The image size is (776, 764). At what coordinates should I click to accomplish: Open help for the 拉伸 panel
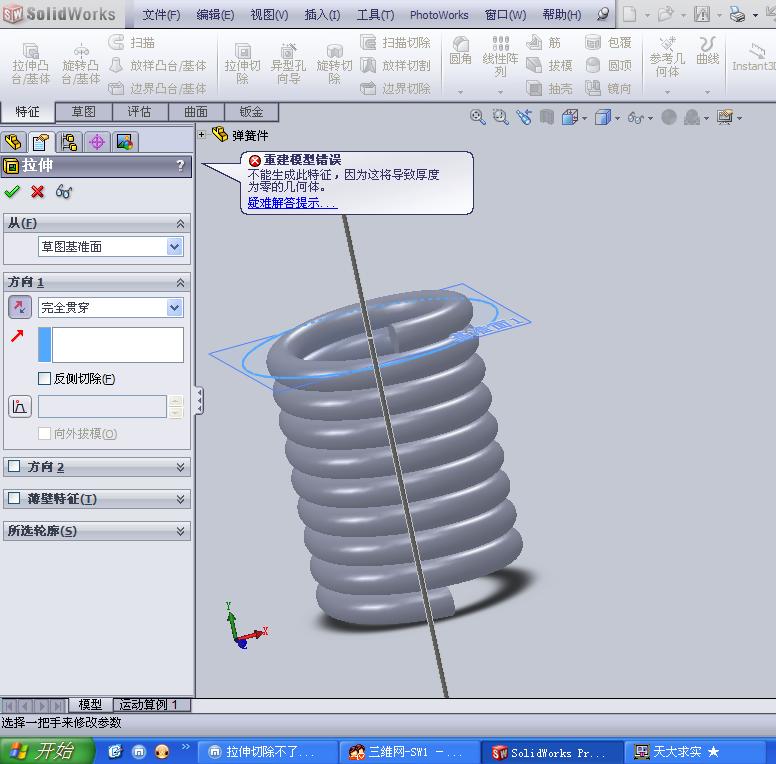pos(181,165)
